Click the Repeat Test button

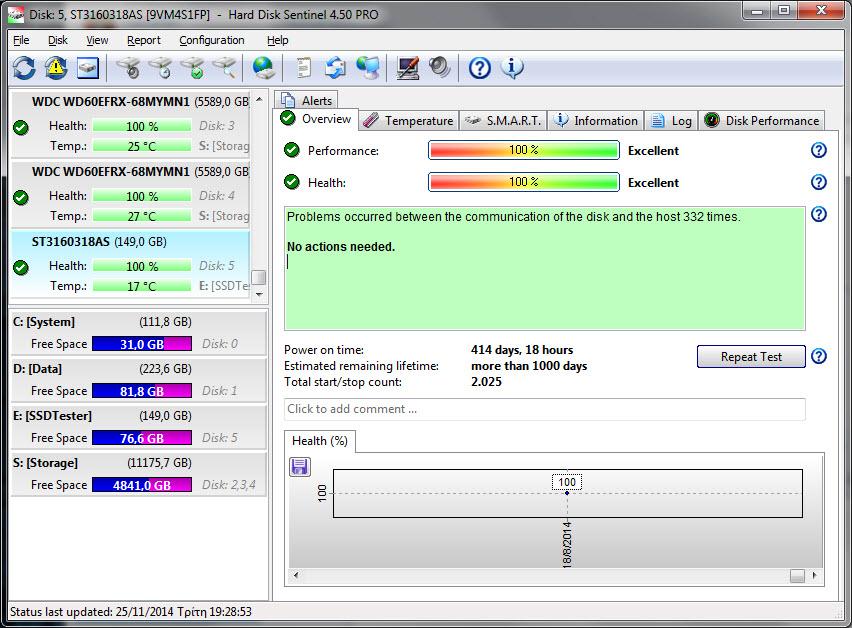click(751, 356)
